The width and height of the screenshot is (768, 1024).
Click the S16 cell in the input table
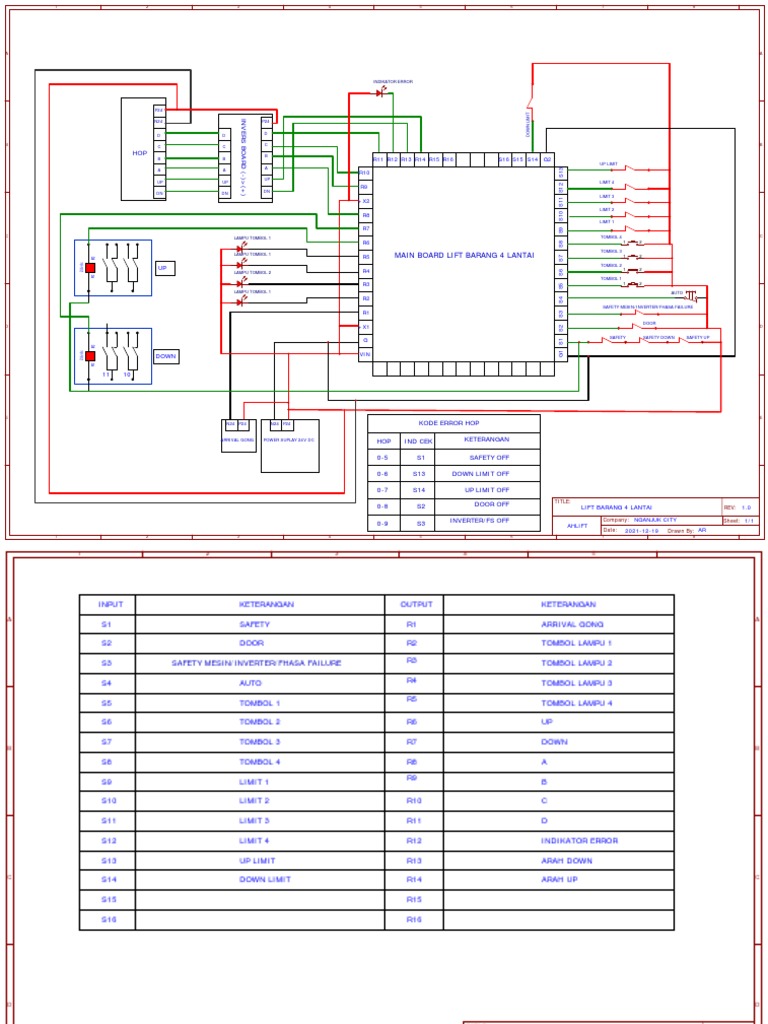pyautogui.click(x=107, y=920)
